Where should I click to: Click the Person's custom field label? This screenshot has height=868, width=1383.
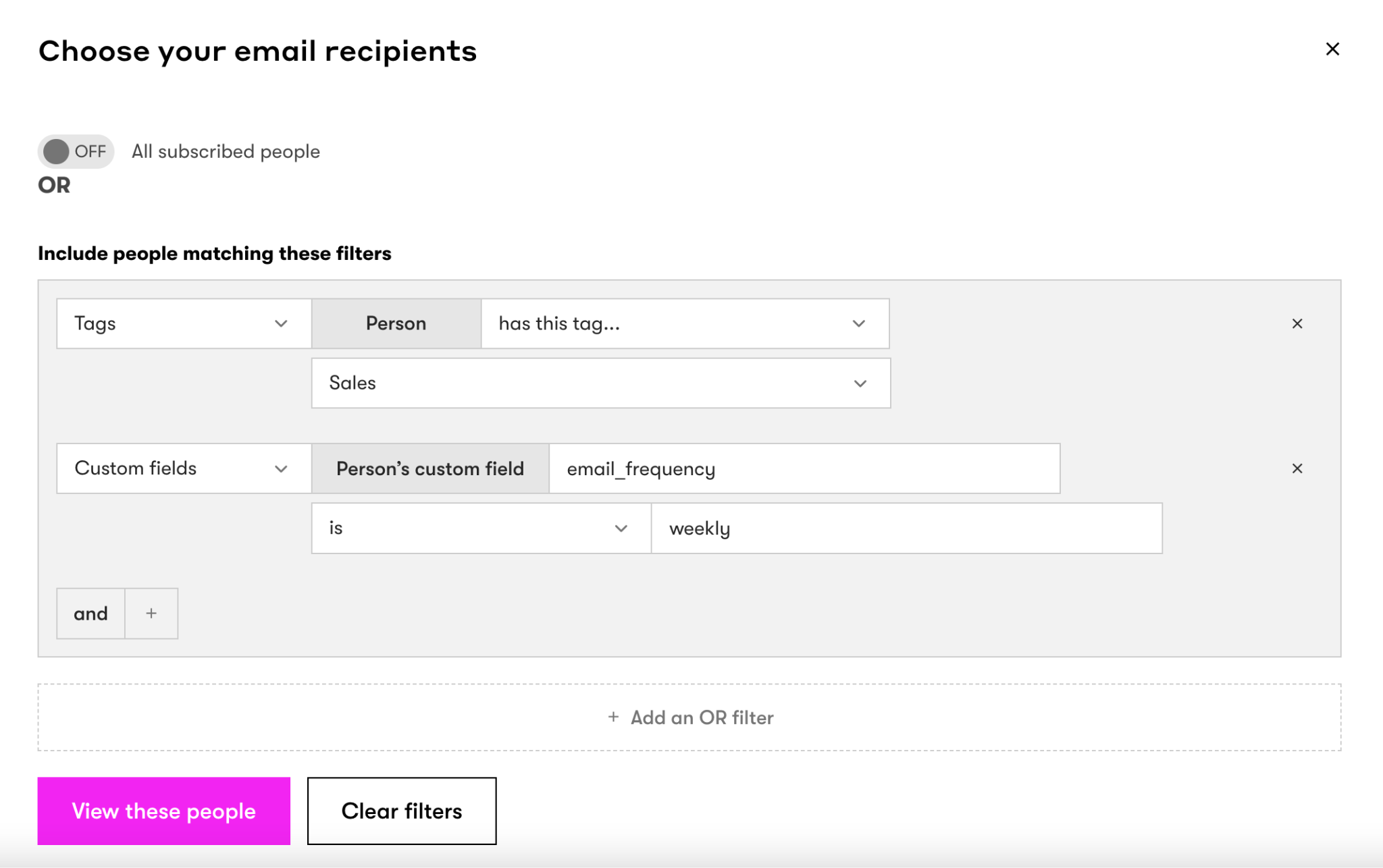430,468
